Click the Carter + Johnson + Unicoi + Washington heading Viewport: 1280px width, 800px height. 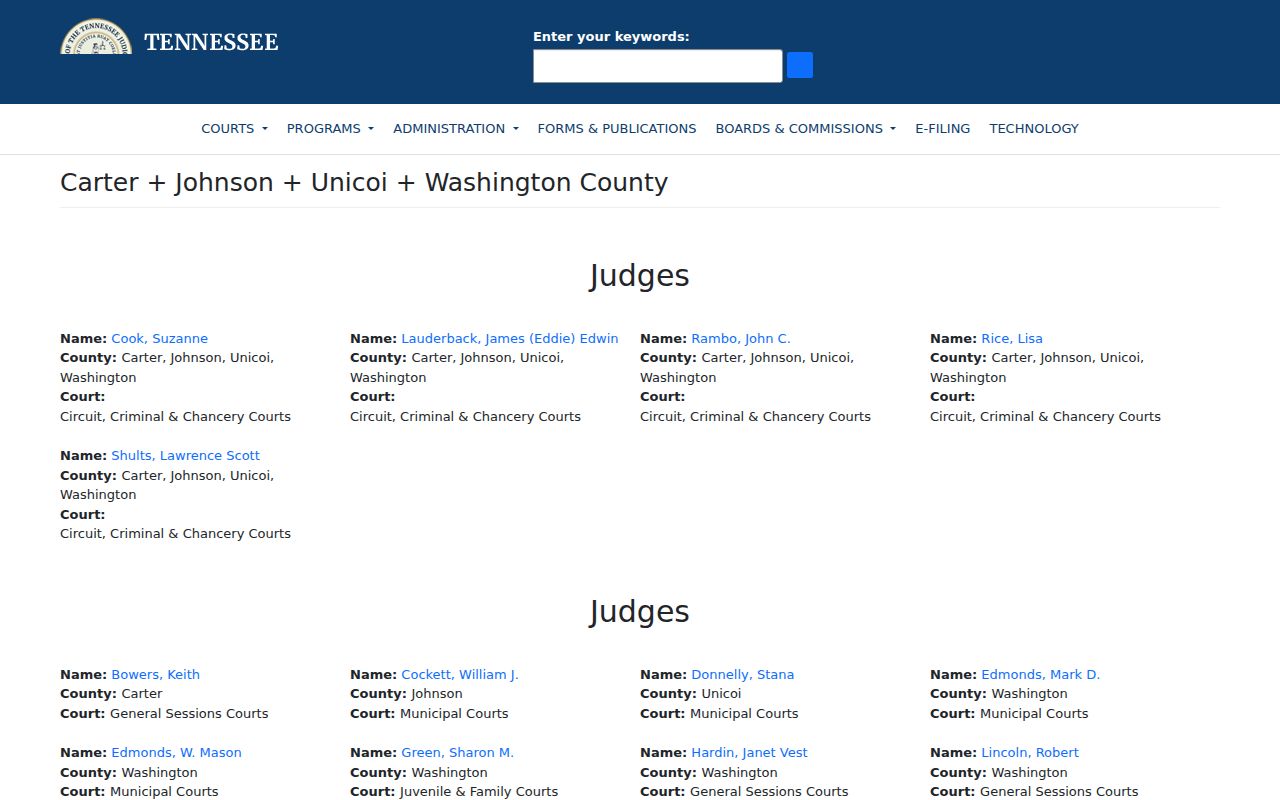click(364, 183)
